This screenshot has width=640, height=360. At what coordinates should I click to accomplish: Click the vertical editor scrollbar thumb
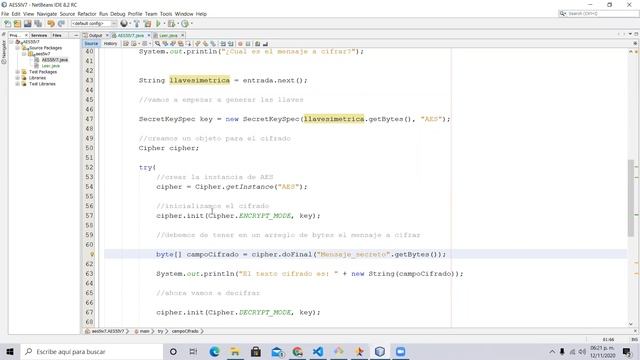631,198
